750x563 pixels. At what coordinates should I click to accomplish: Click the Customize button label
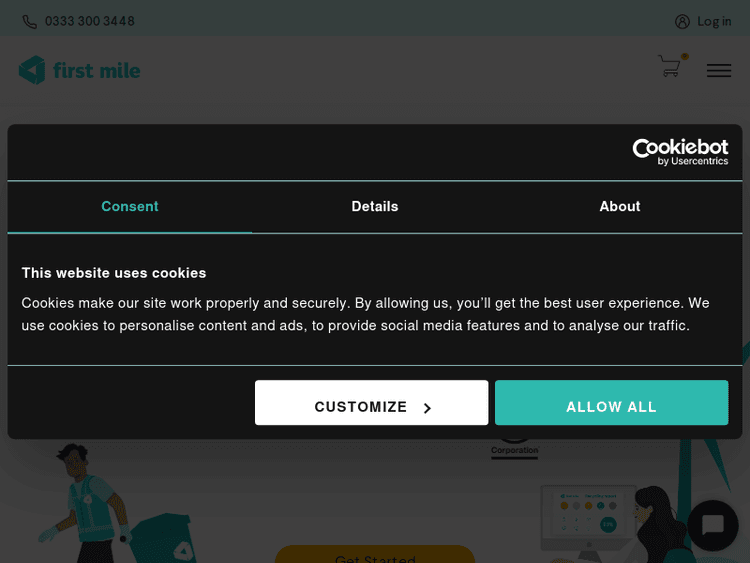(x=360, y=407)
